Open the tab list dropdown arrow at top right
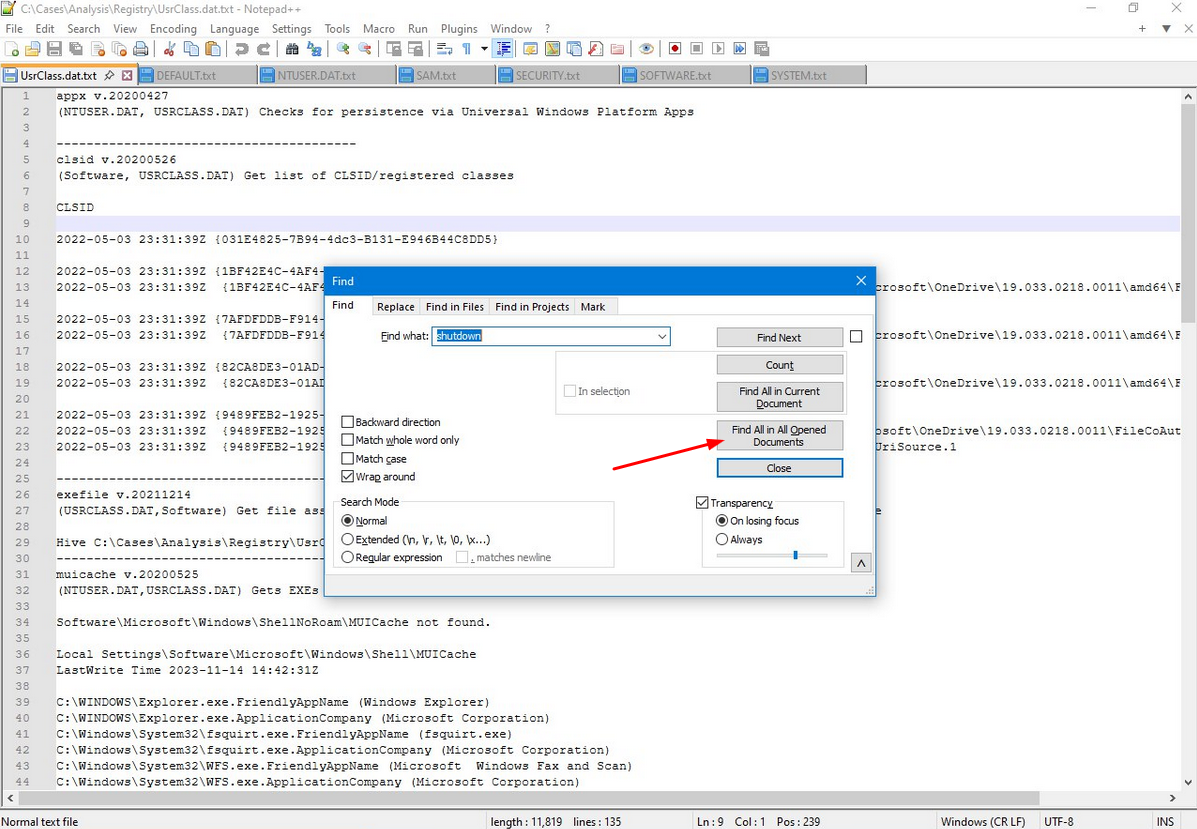The height and width of the screenshot is (829, 1197). [x=1166, y=29]
